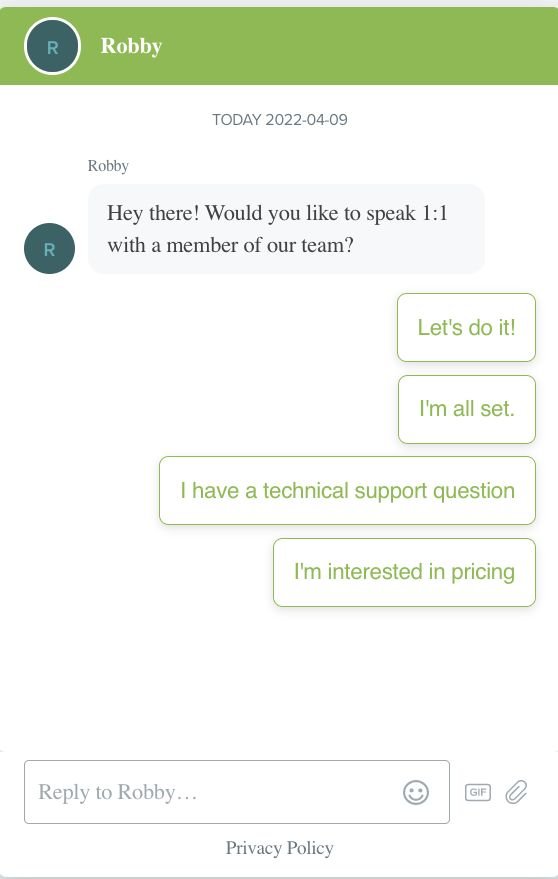This screenshot has width=558, height=879.
Task: Choose the "Let's do it!" quick reply
Action: [x=467, y=327]
